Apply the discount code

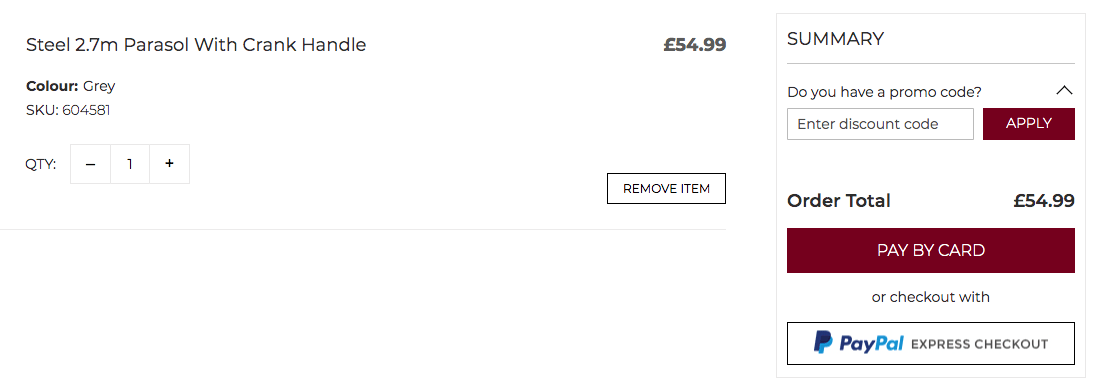(1029, 124)
